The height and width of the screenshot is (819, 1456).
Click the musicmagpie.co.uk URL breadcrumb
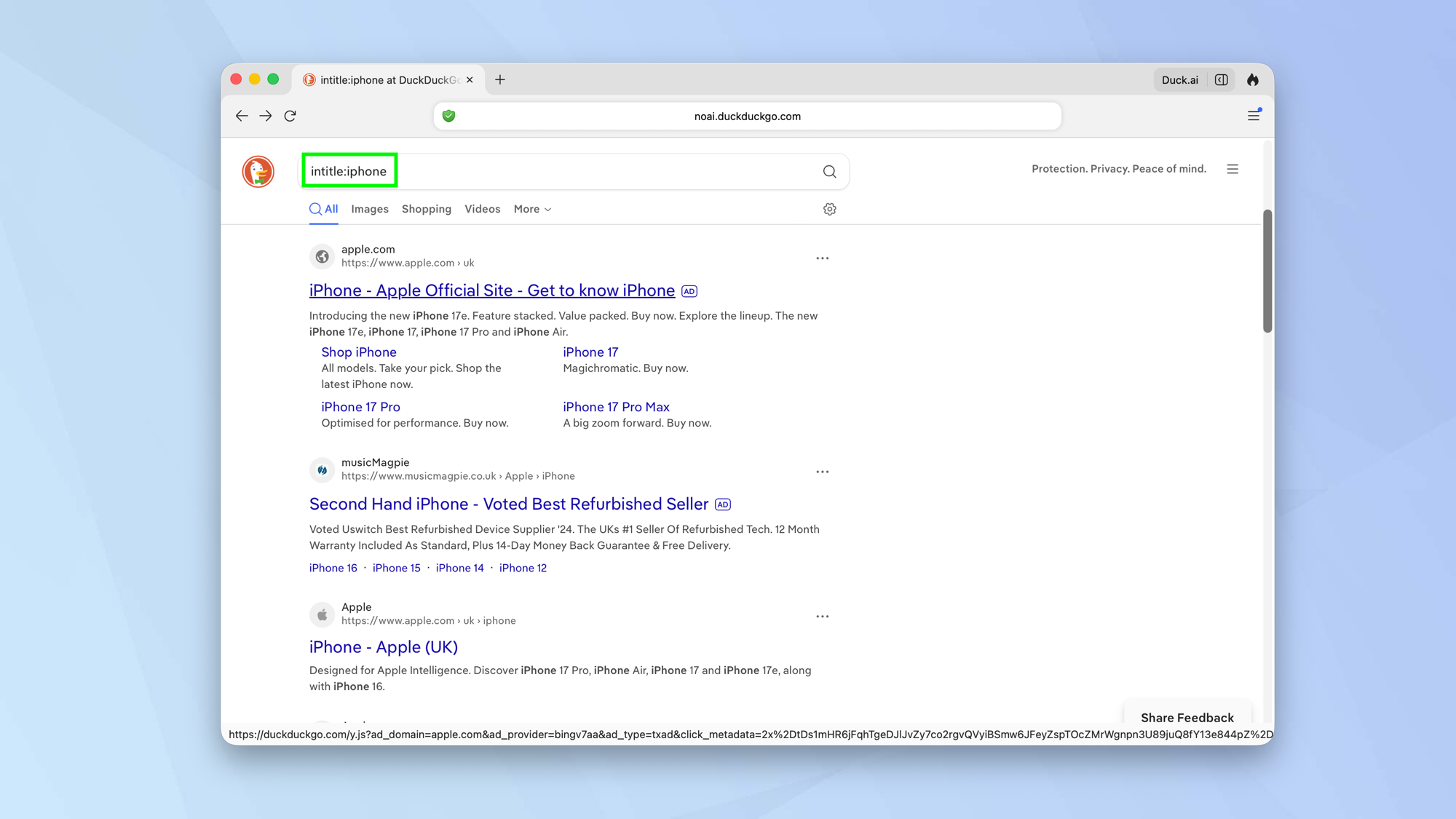pyautogui.click(x=458, y=476)
